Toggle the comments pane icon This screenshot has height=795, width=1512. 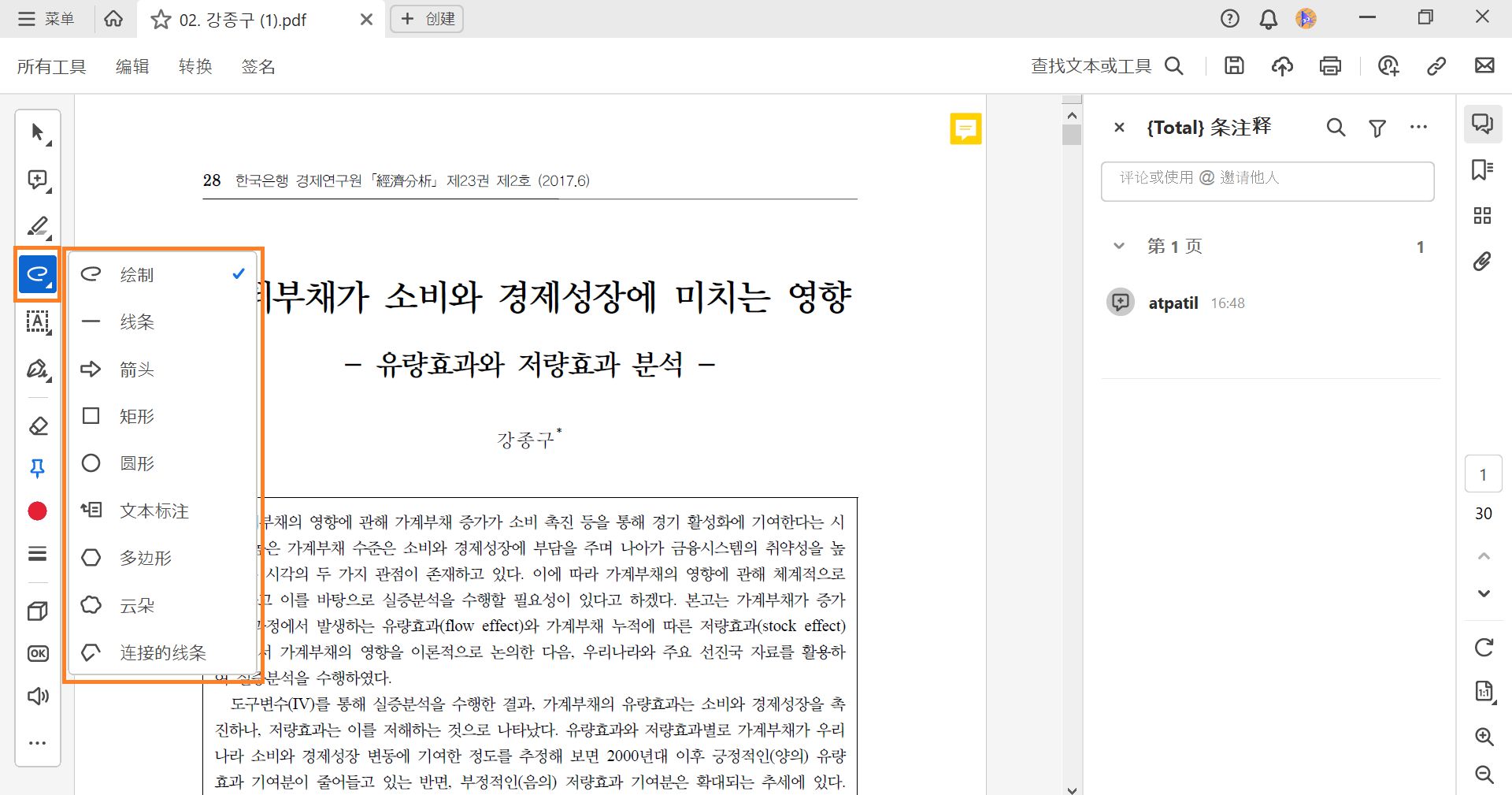coord(1483,124)
